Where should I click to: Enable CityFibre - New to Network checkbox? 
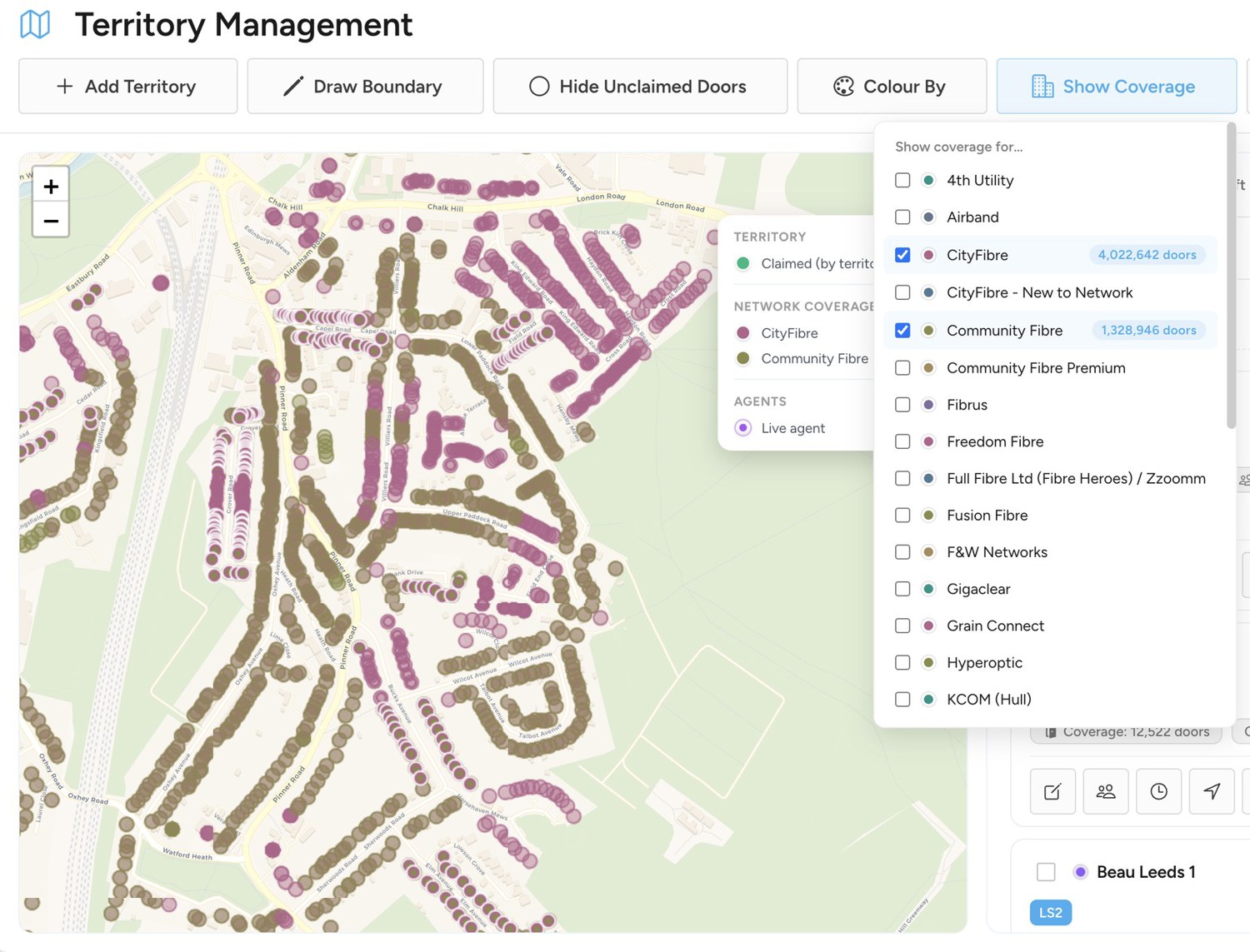click(x=902, y=292)
